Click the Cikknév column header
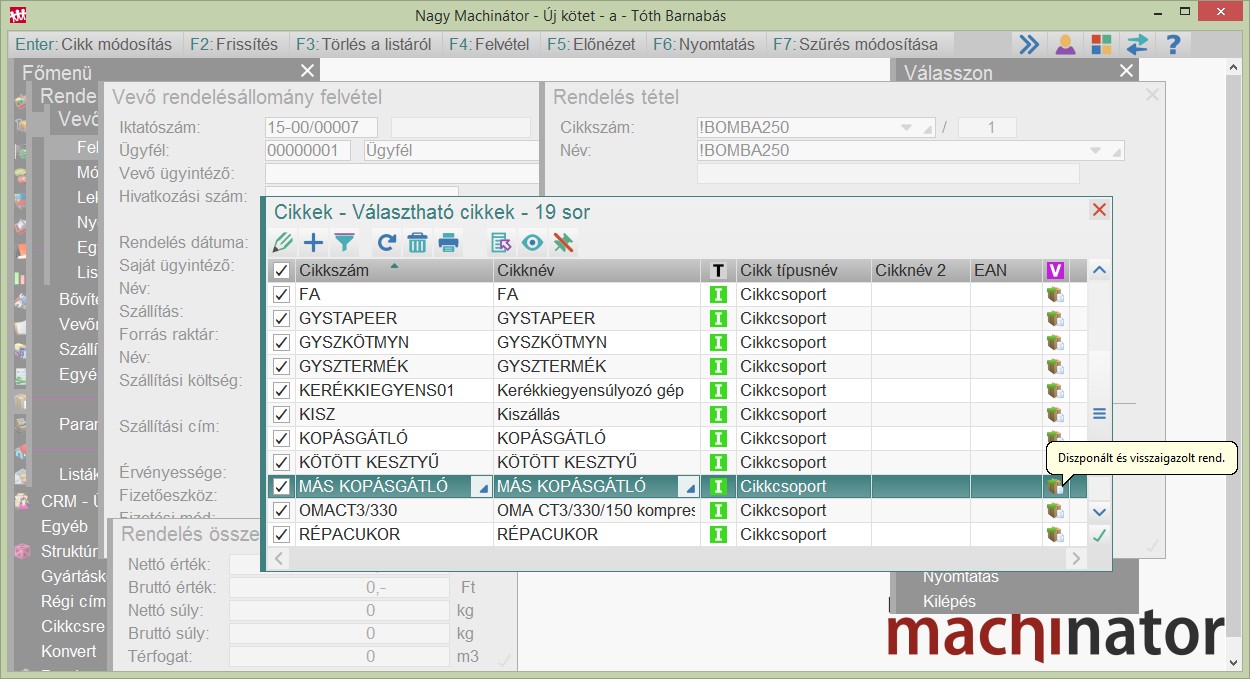1250x679 pixels. [597, 270]
